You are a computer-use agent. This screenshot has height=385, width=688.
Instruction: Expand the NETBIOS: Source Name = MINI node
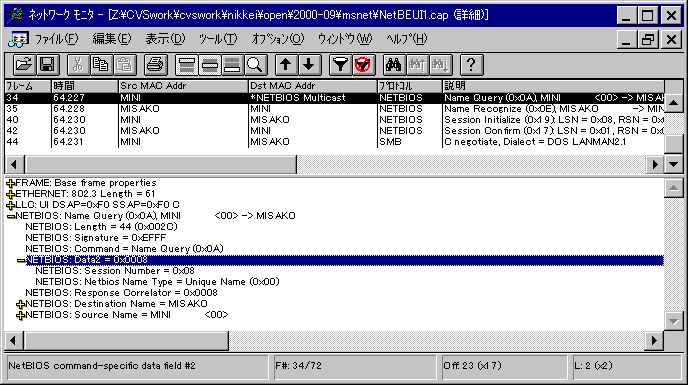[21, 315]
